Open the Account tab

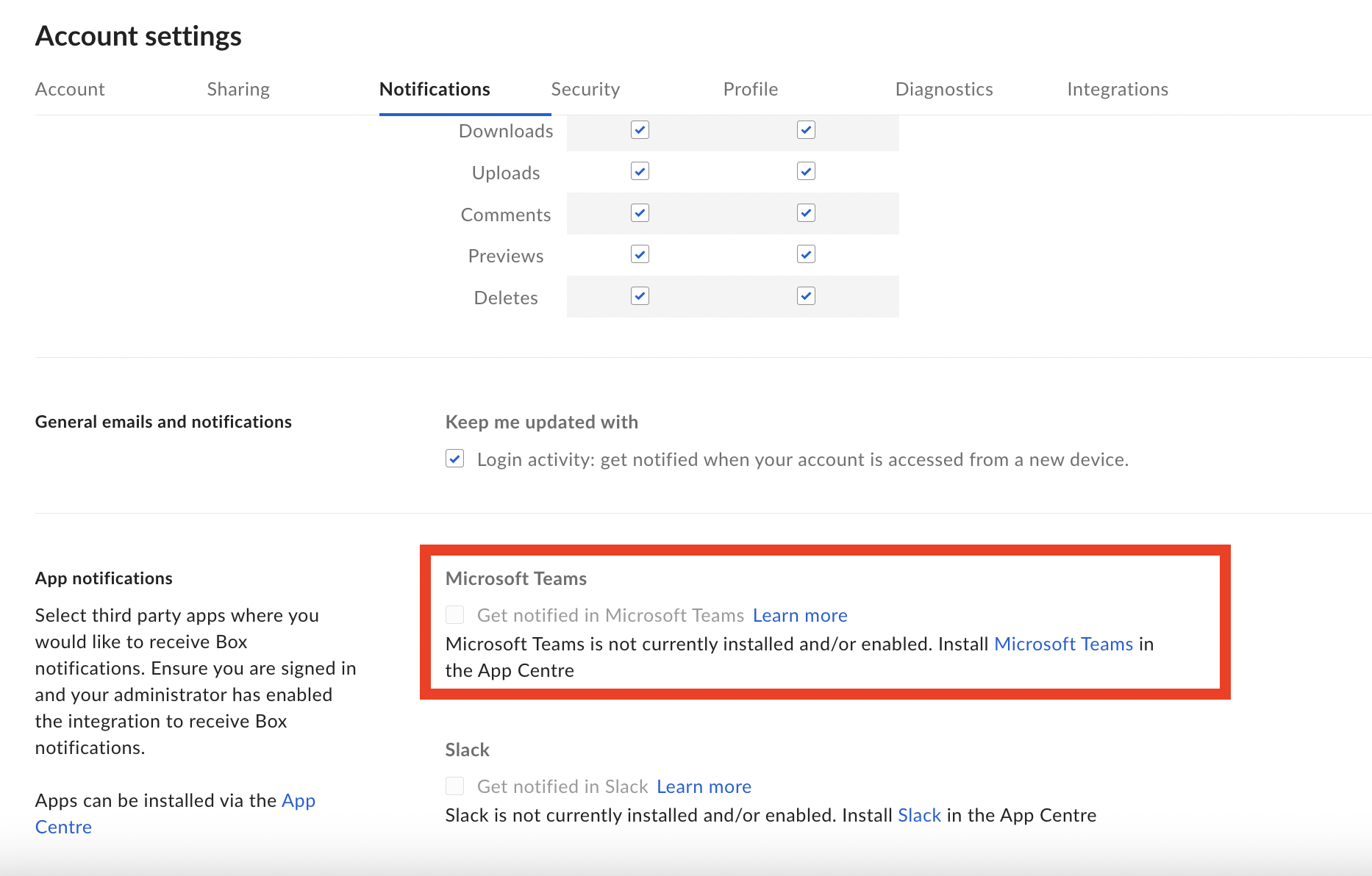pyautogui.click(x=70, y=89)
